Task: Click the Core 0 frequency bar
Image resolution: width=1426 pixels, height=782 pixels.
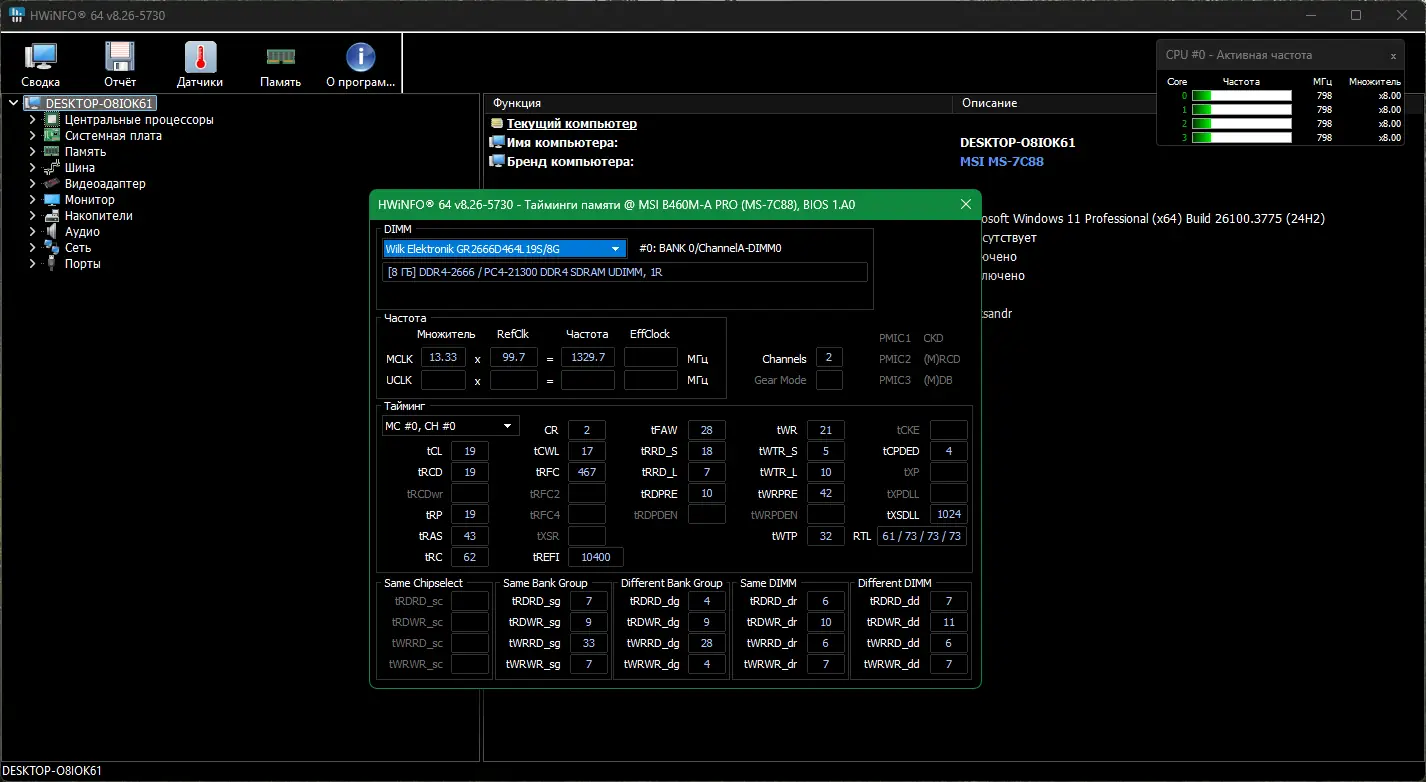Action: (x=1241, y=96)
